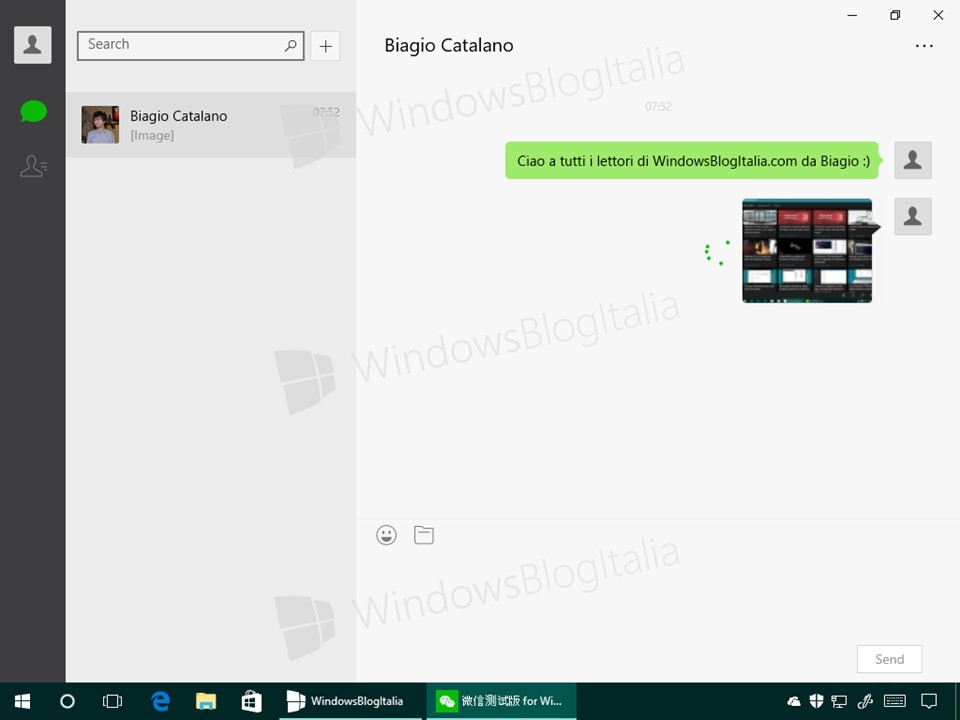Open the Contacts list icon
This screenshot has height=720, width=960.
click(33, 166)
